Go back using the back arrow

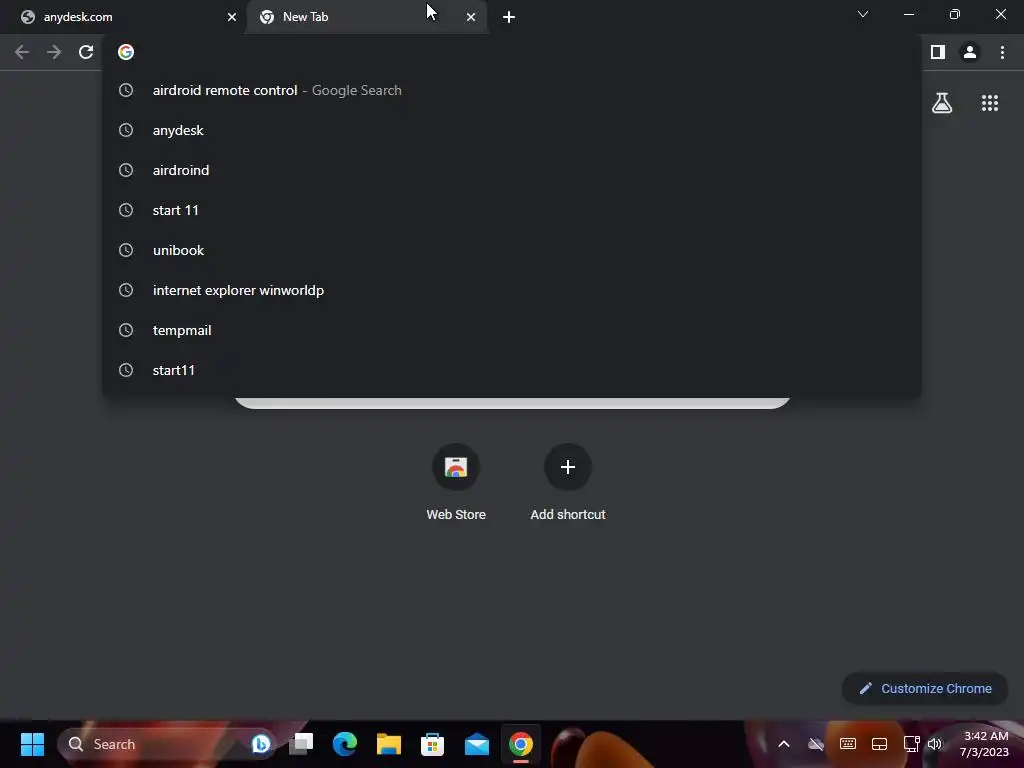(22, 52)
